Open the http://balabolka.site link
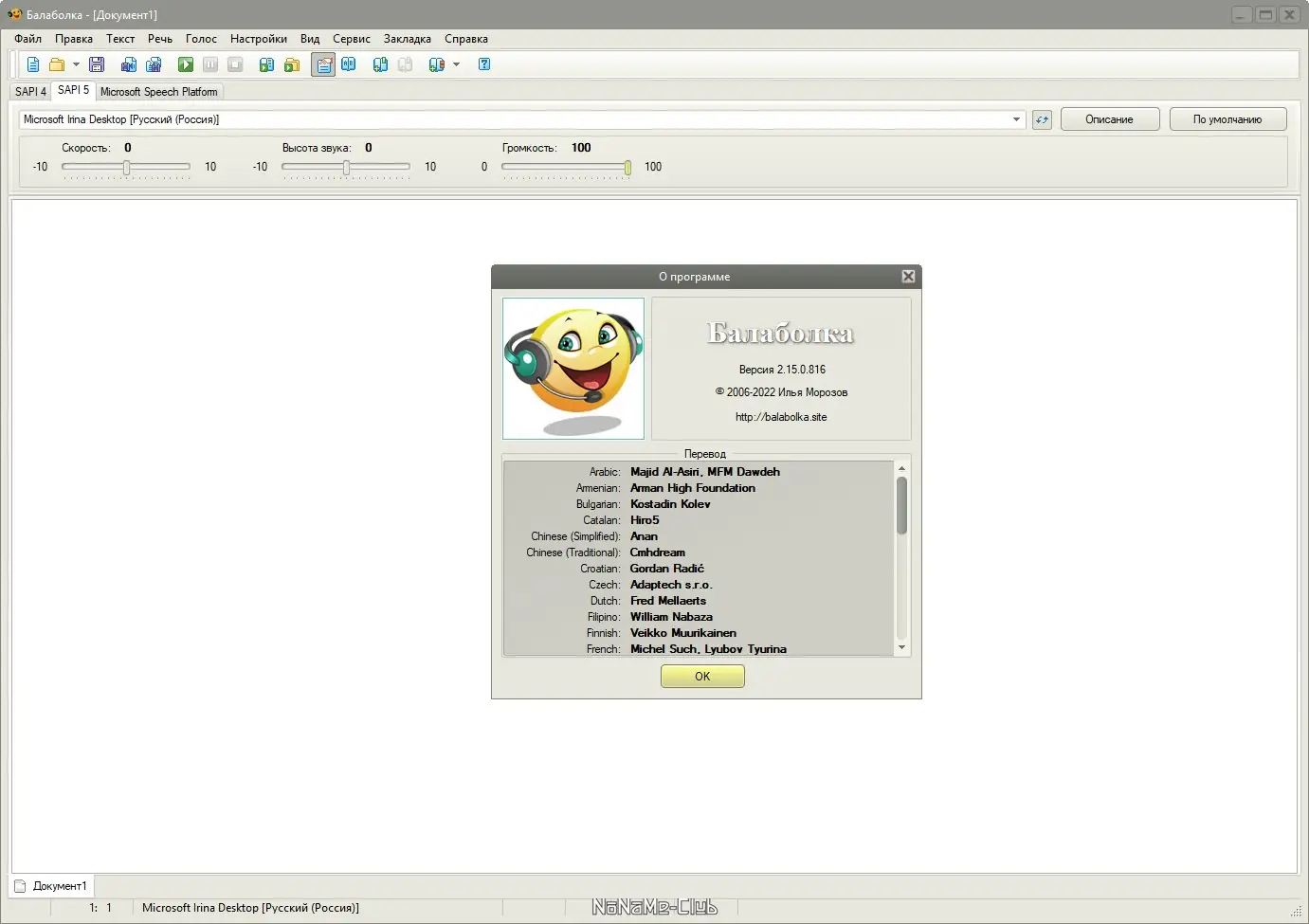Screen dimensions: 1309x924 click(781, 417)
